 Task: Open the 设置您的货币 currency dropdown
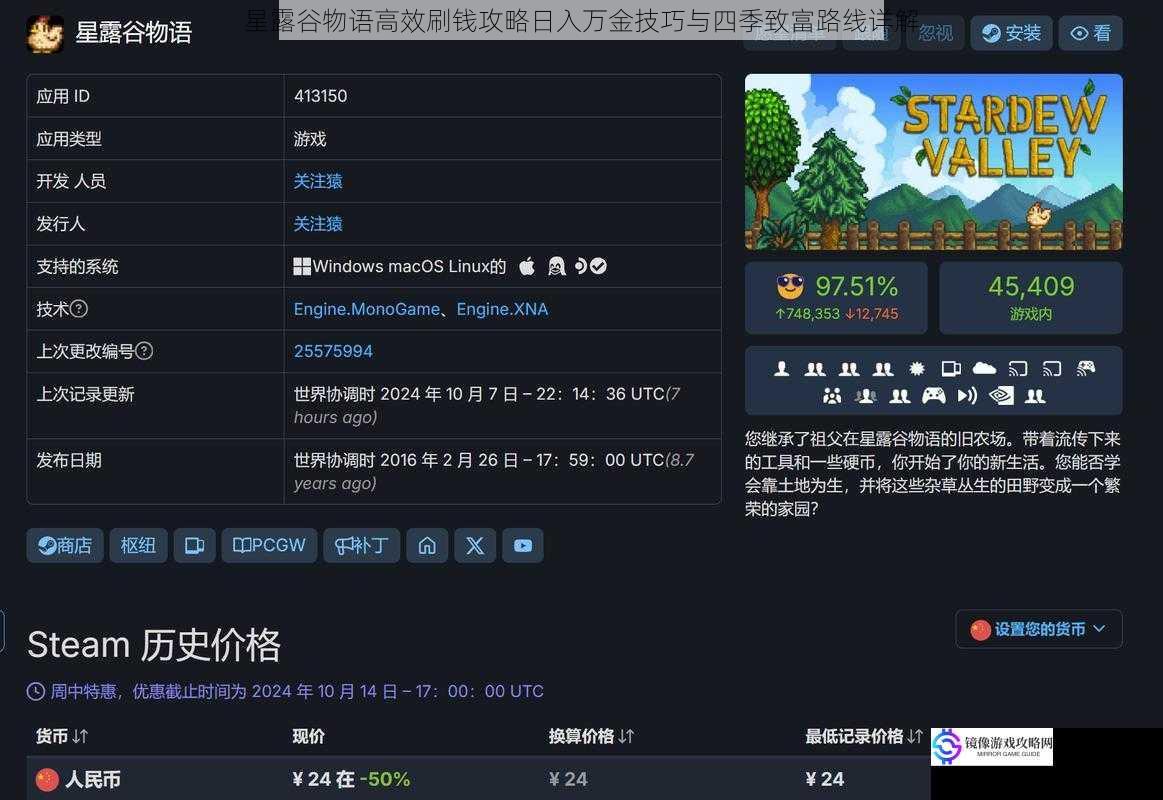coord(1038,629)
